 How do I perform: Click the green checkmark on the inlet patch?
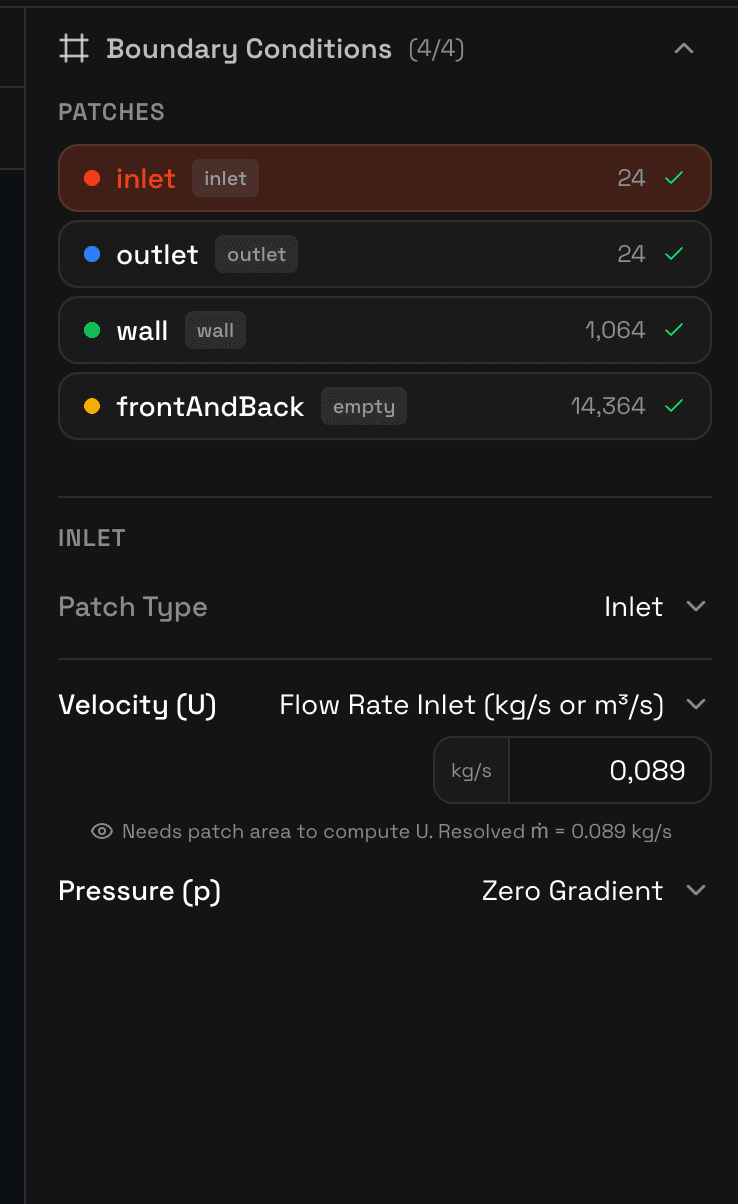pyautogui.click(x=675, y=177)
